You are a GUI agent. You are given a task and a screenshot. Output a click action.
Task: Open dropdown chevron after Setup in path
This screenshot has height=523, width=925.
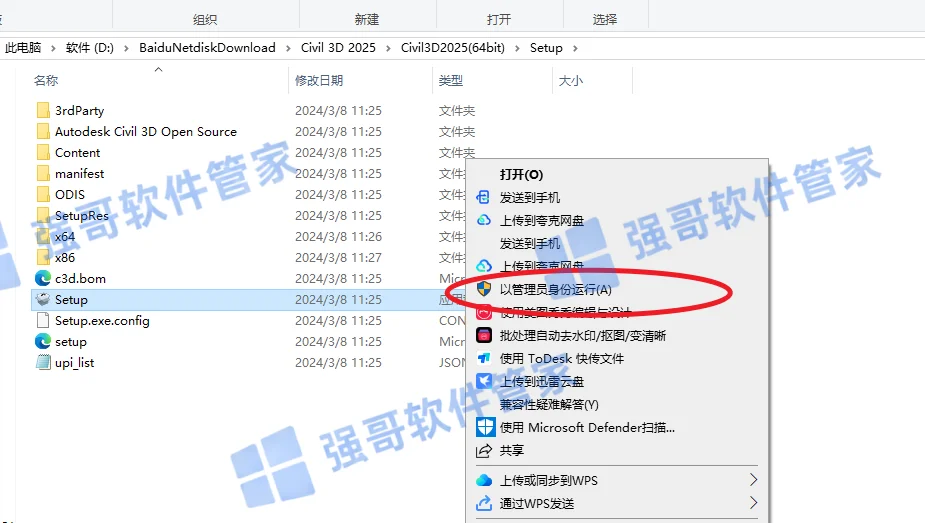pos(575,48)
